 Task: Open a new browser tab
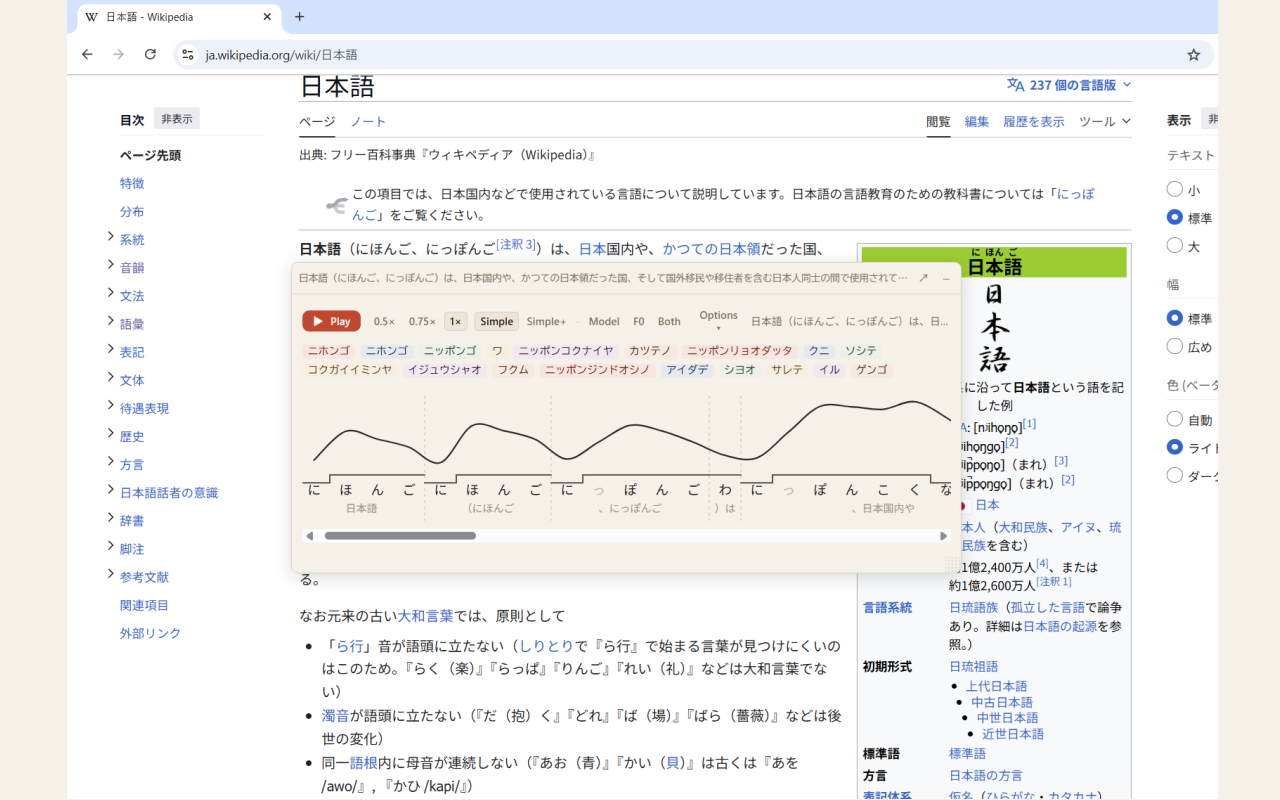click(299, 17)
